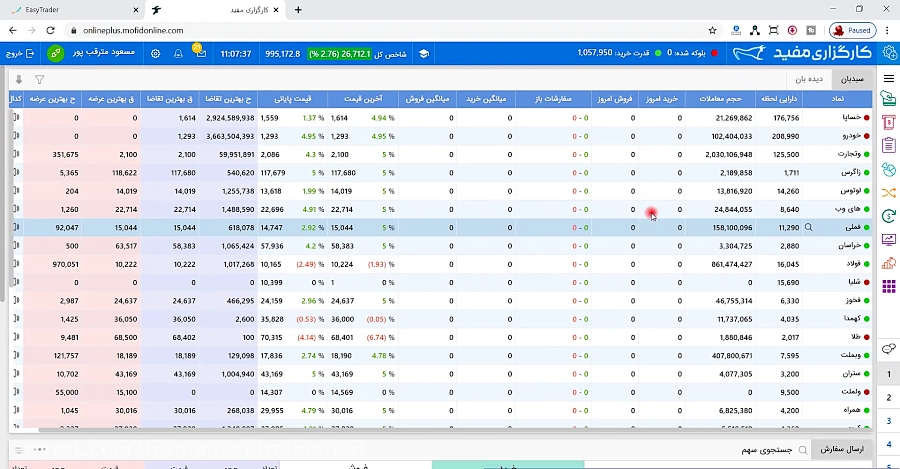This screenshot has width=900, height=469.
Task: Click the کارگزاری مفید logo
Action: (x=803, y=53)
